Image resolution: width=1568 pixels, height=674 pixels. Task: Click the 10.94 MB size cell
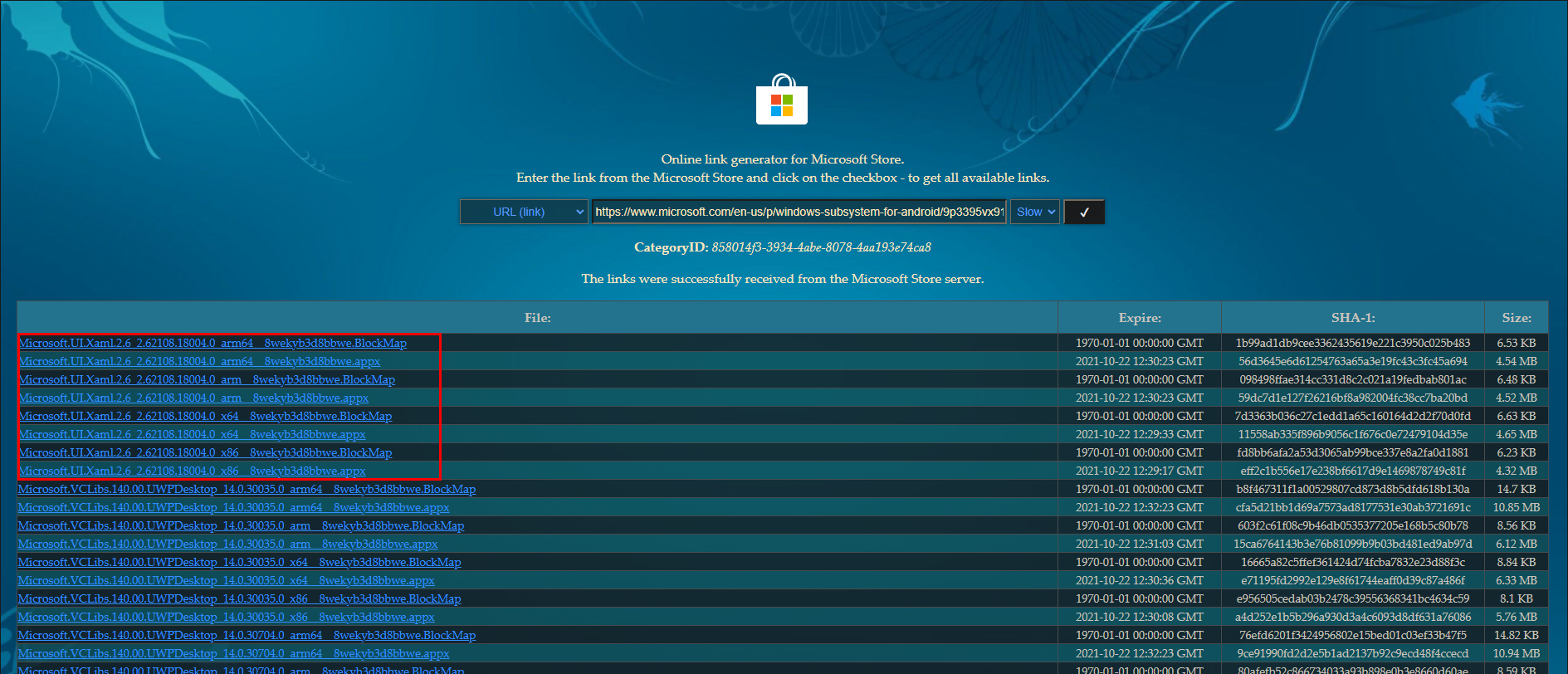point(1517,653)
